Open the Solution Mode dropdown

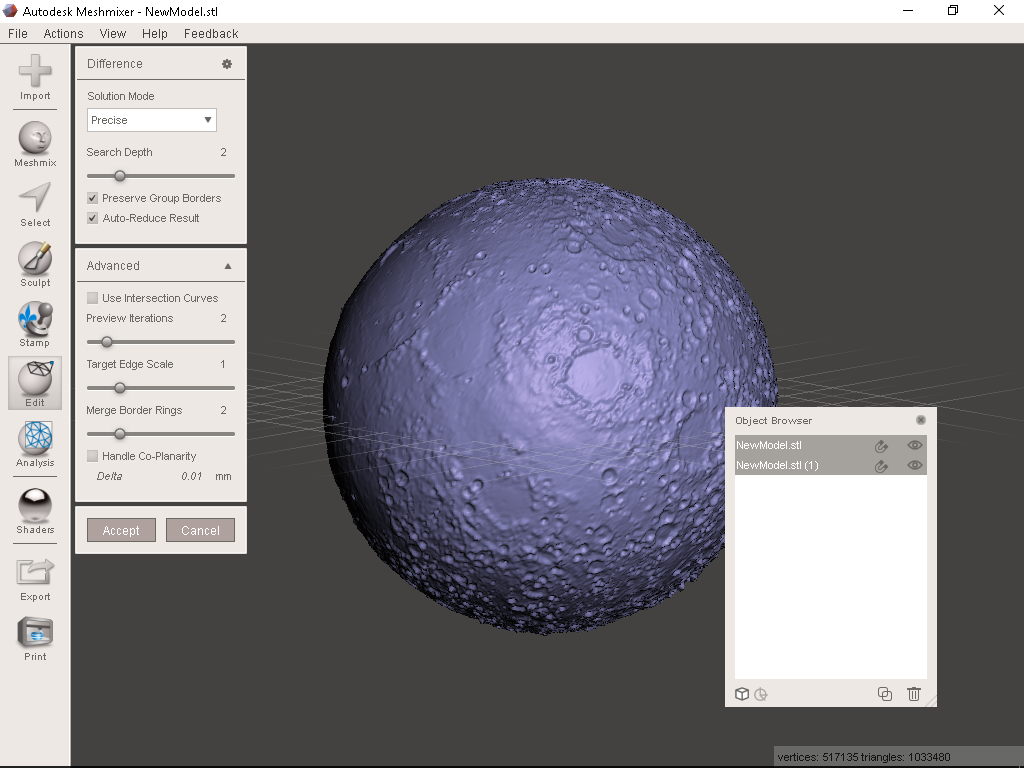point(151,119)
